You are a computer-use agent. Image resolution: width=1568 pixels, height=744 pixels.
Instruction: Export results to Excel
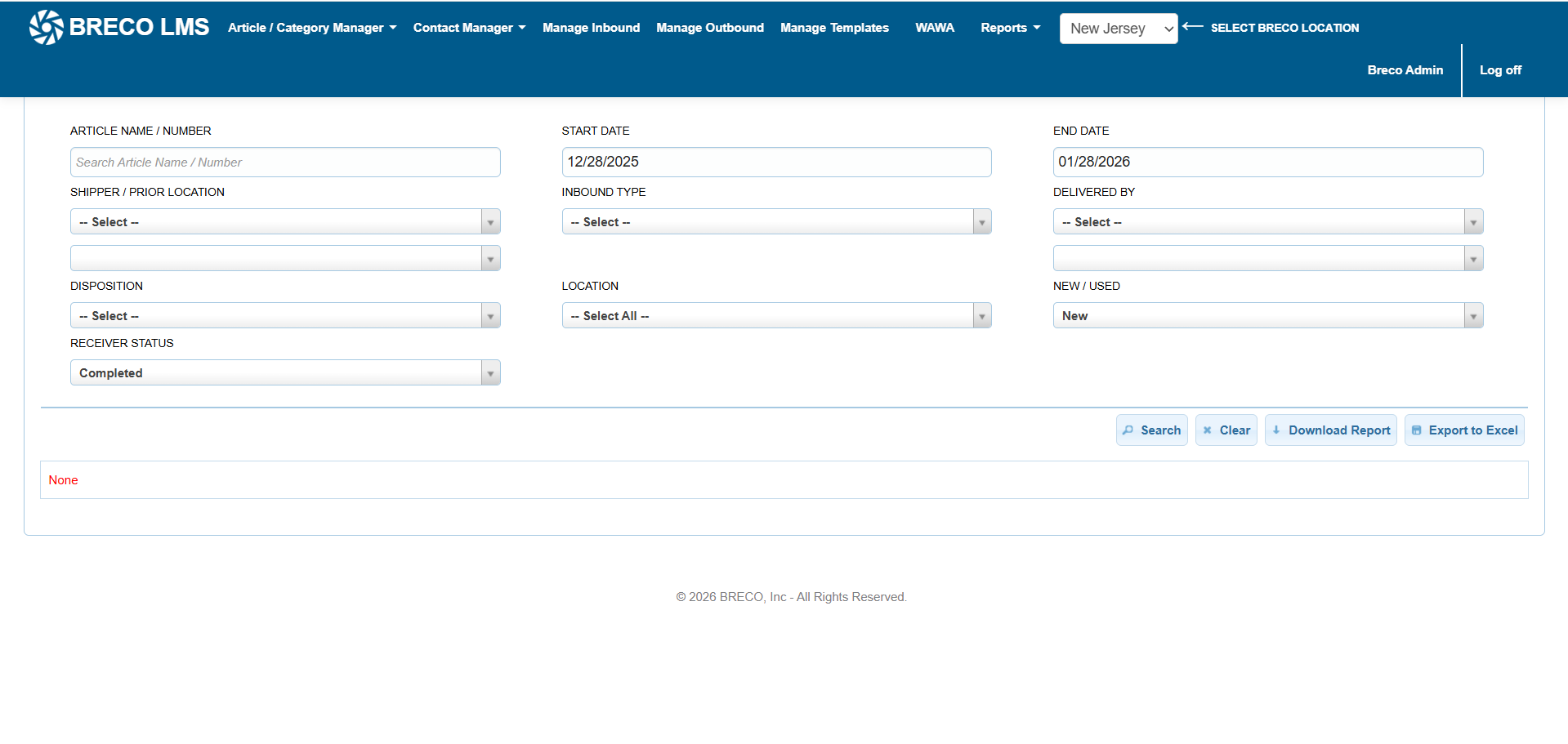(x=1463, y=430)
